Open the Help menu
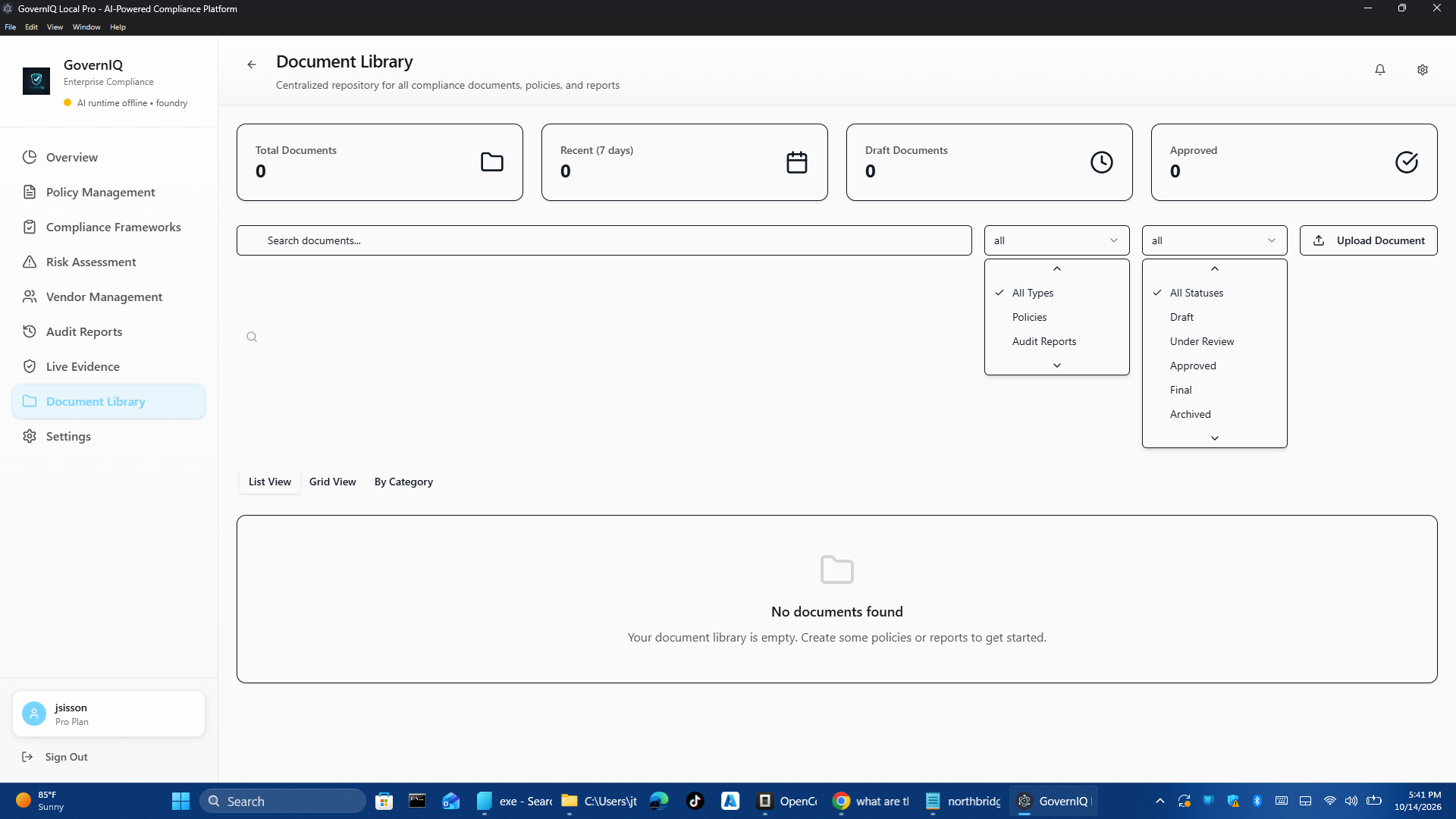The height and width of the screenshot is (819, 1456). (118, 27)
